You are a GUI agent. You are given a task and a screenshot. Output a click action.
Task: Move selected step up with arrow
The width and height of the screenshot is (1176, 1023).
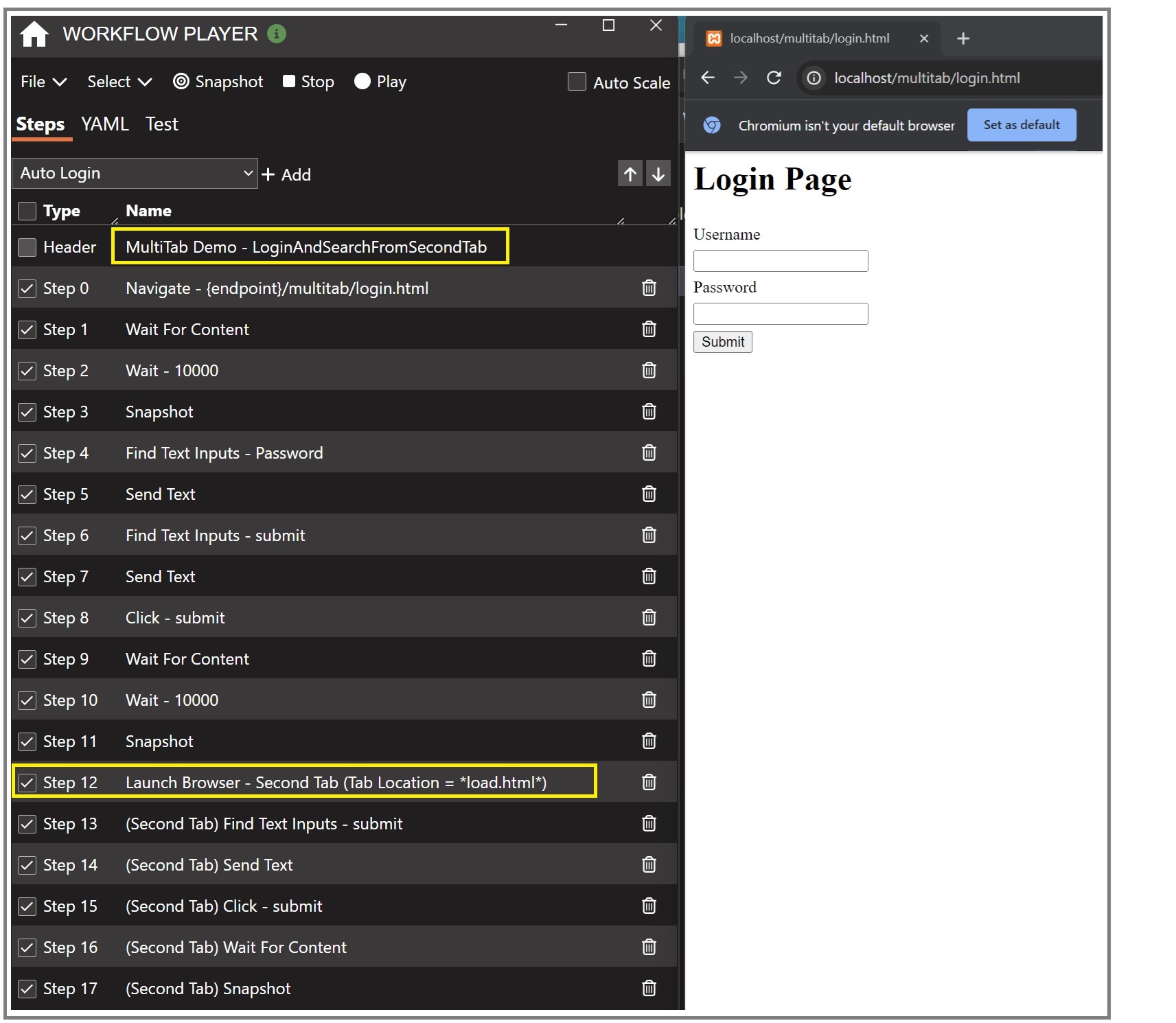(630, 174)
